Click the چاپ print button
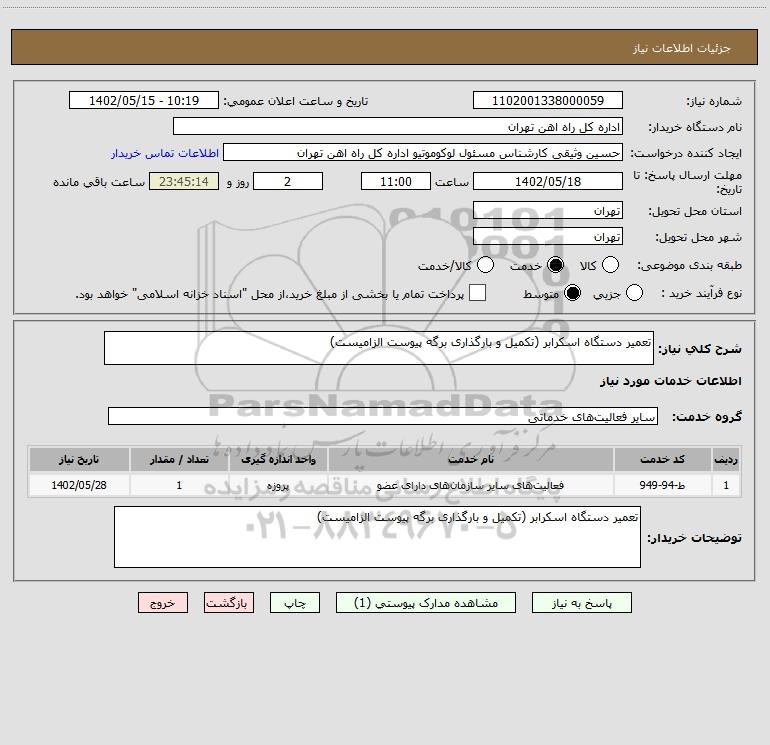This screenshot has height=745, width=770. pyautogui.click(x=295, y=603)
